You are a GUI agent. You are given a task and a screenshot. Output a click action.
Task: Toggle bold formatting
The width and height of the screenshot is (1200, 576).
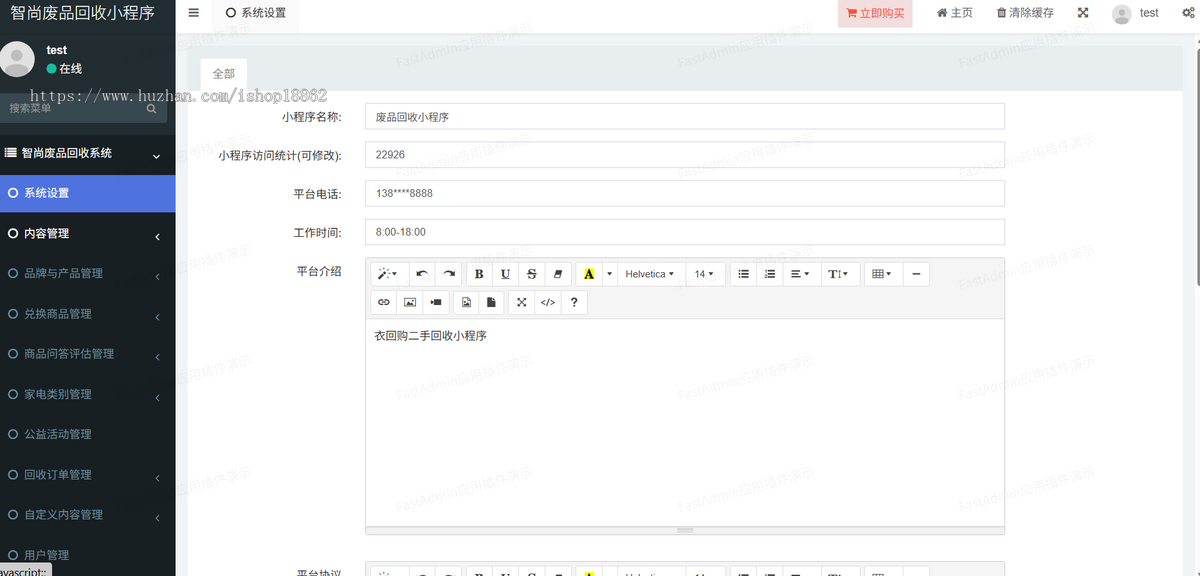[x=479, y=274]
